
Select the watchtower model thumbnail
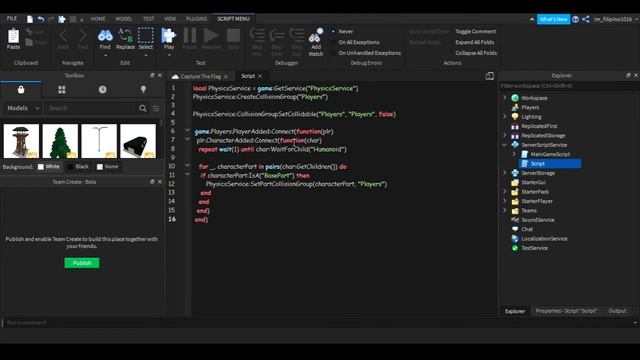tap(21, 141)
